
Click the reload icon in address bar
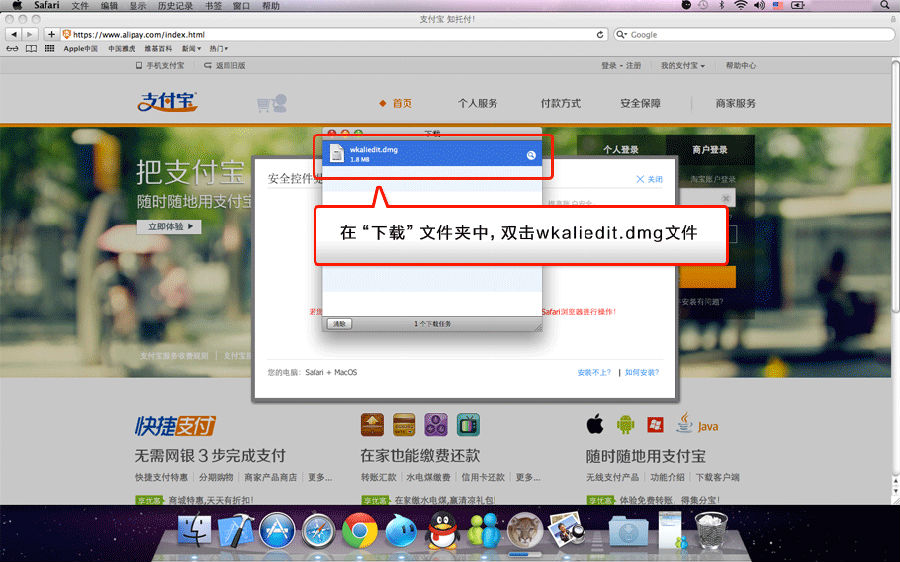(600, 34)
